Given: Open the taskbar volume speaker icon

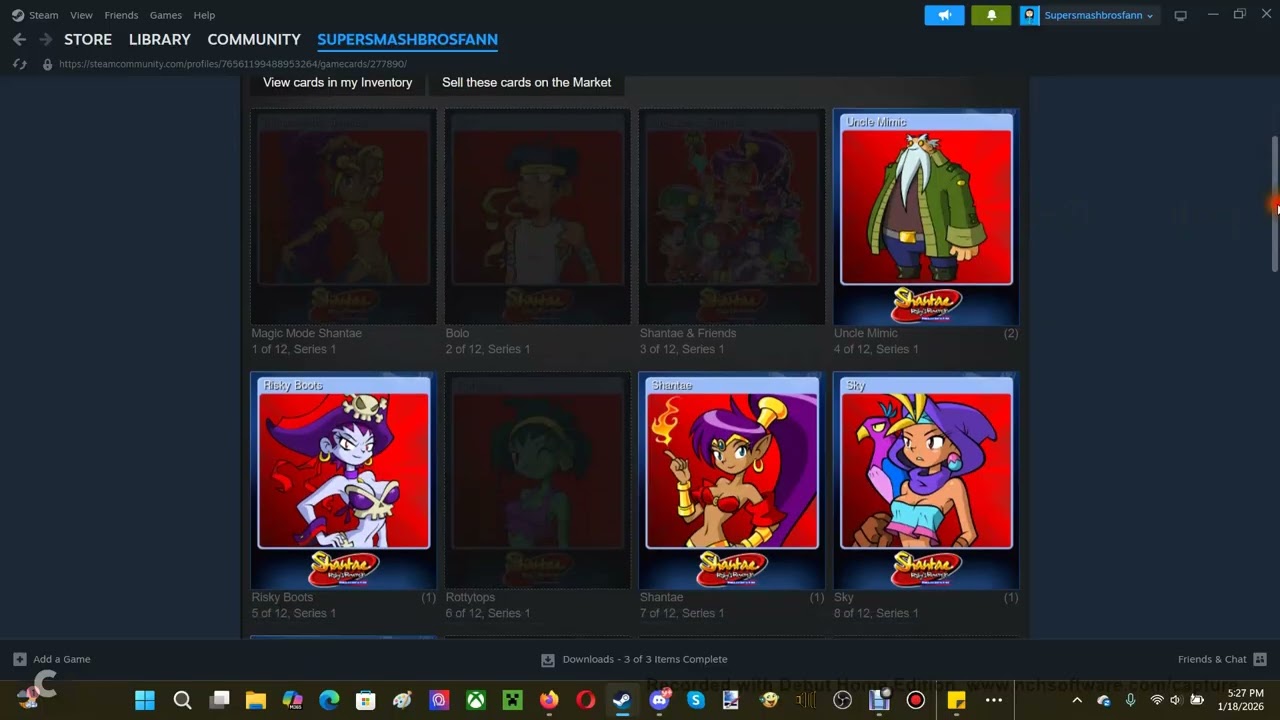Looking at the screenshot, I should [1176, 700].
